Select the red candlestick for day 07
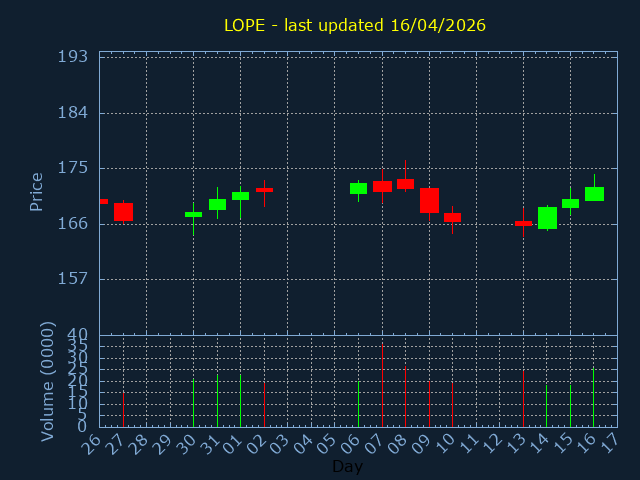The width and height of the screenshot is (640, 480). pyautogui.click(x=382, y=187)
